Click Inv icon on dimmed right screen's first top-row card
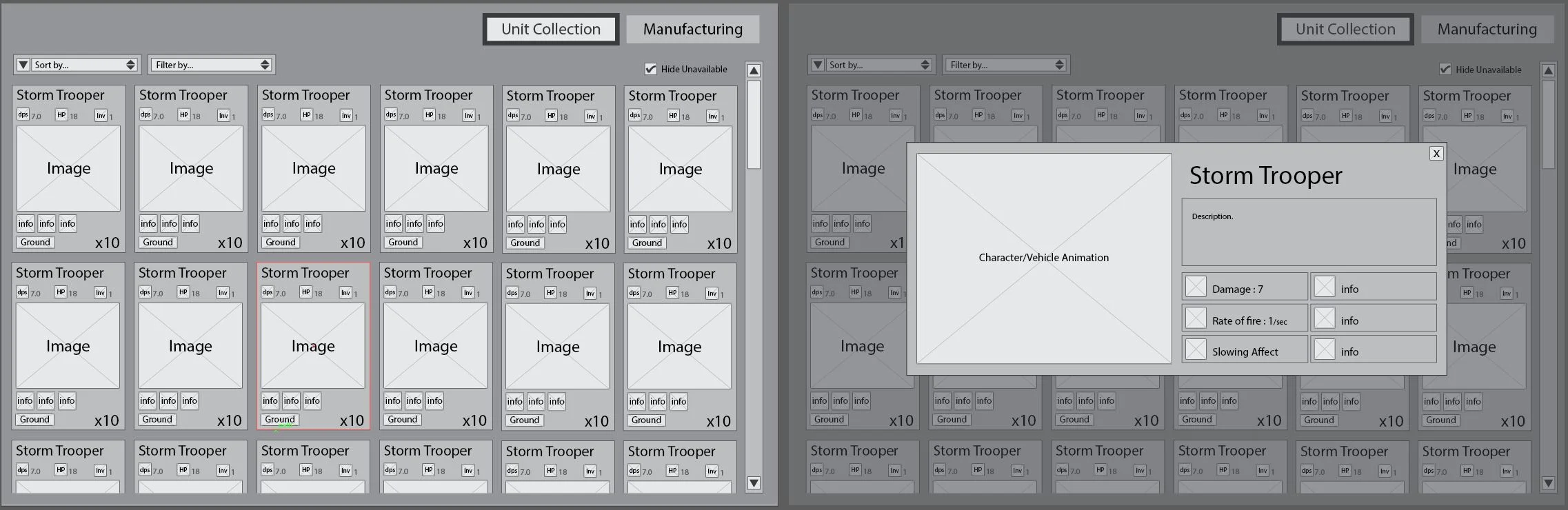Screen dimensions: 1568x510 click(895, 115)
